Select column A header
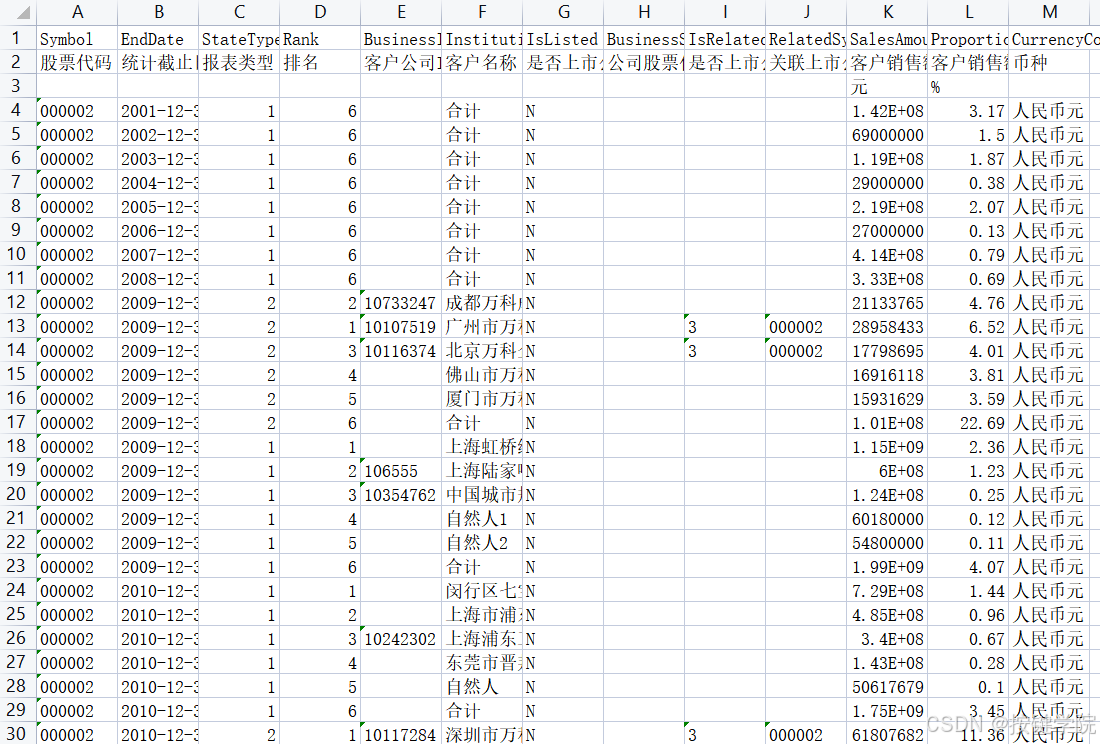 77,12
